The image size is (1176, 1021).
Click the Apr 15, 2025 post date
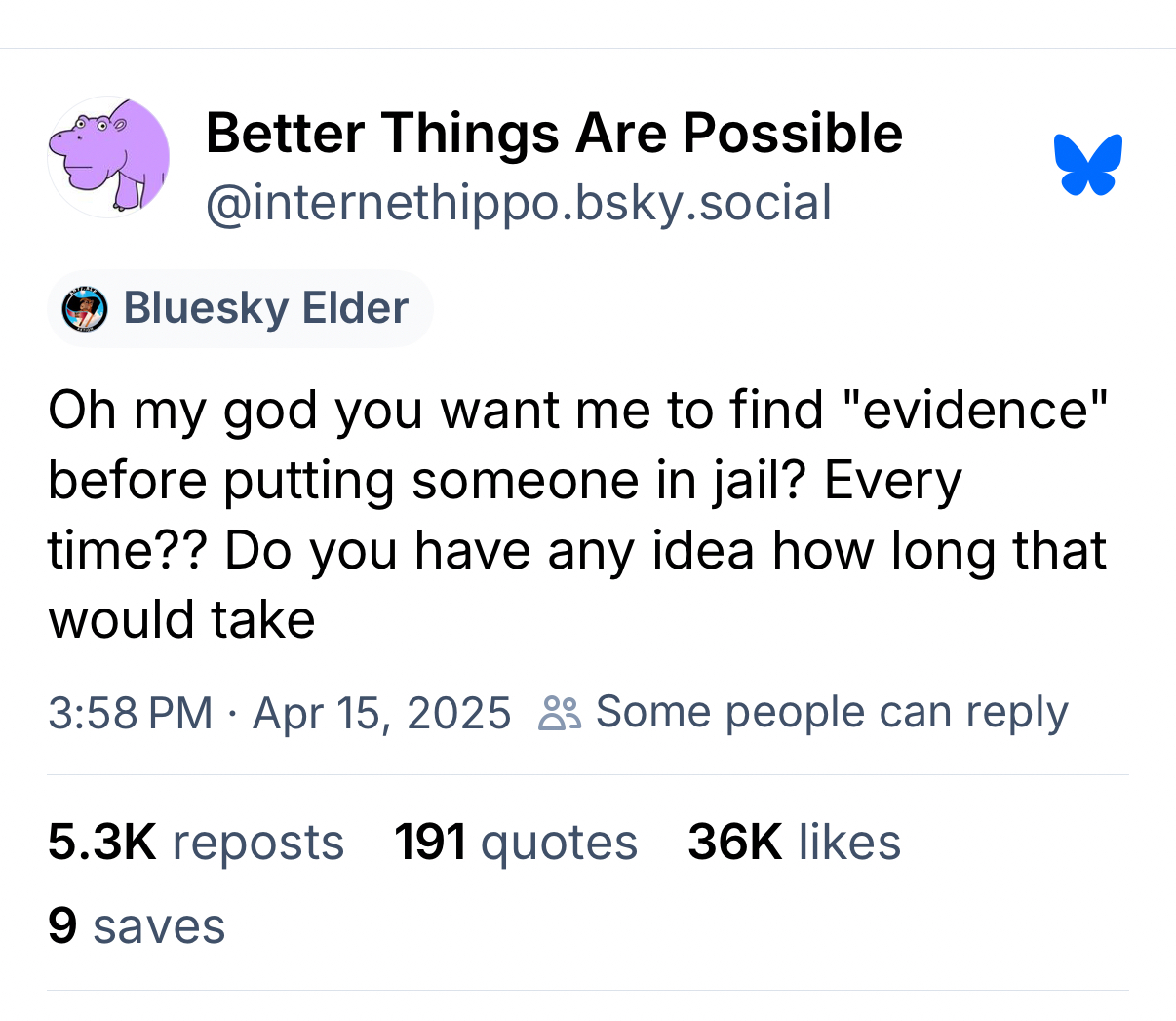pos(381,713)
